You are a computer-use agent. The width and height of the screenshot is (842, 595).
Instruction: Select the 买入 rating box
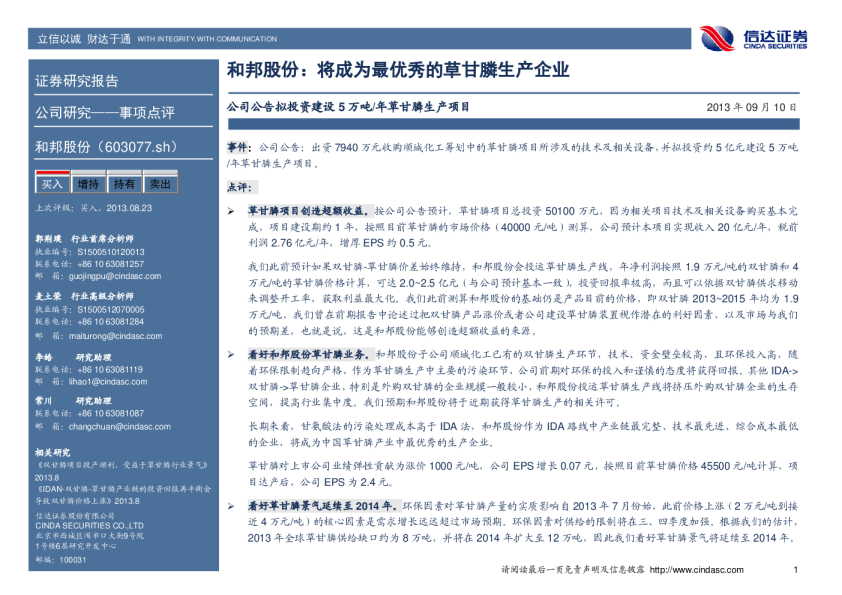(52, 184)
